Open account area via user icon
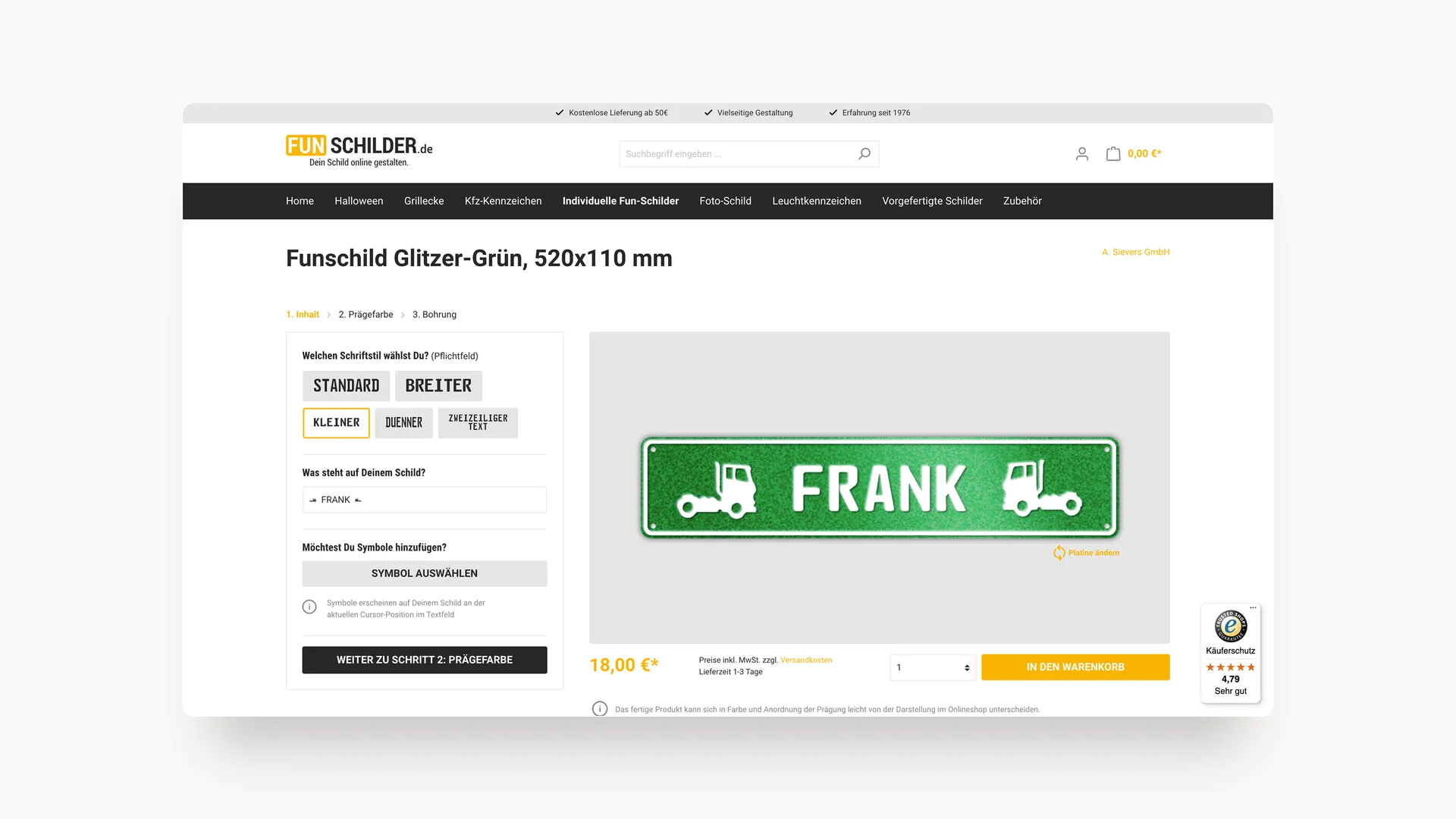 (1081, 153)
